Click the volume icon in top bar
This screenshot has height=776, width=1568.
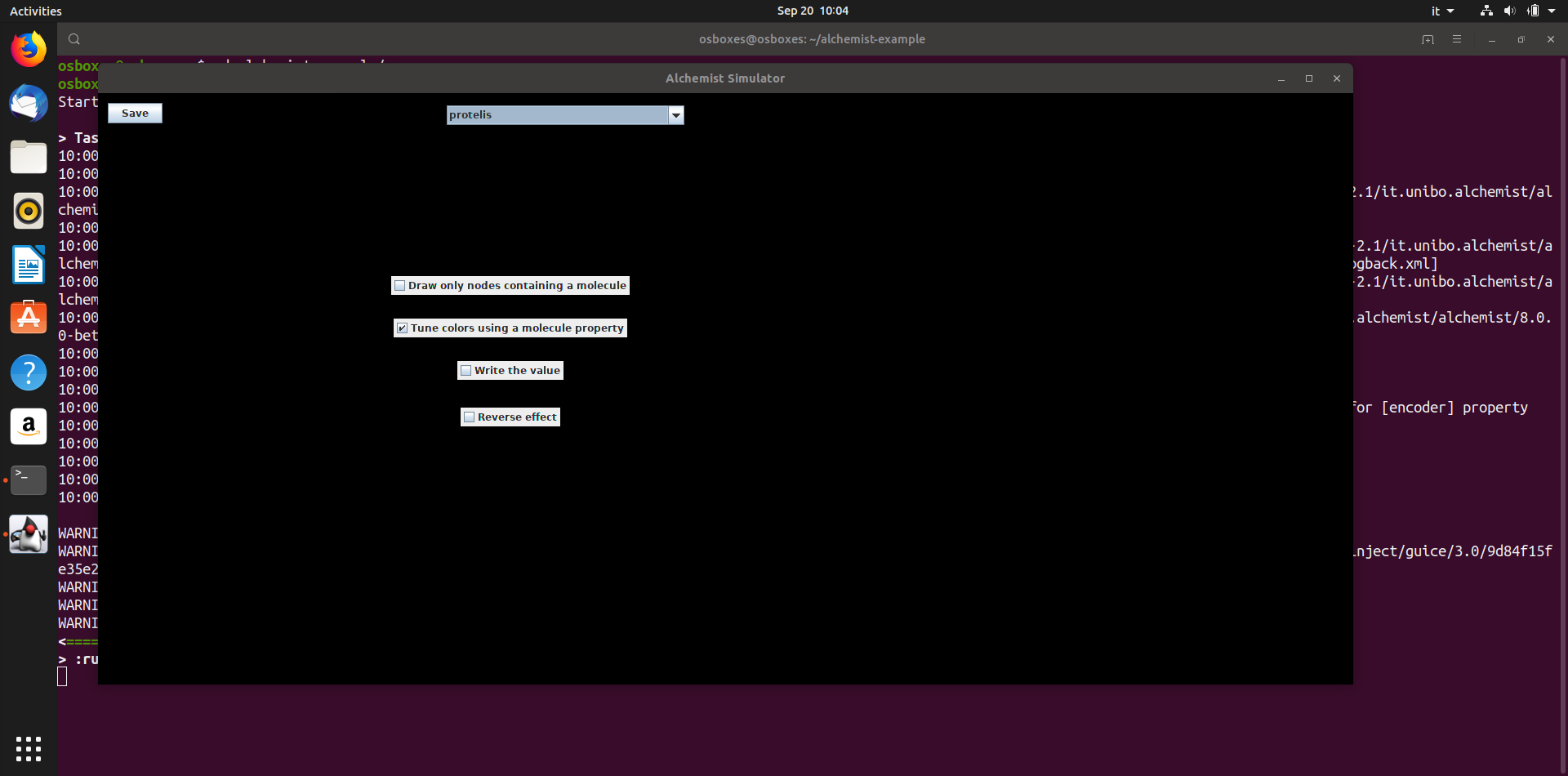[x=1509, y=11]
